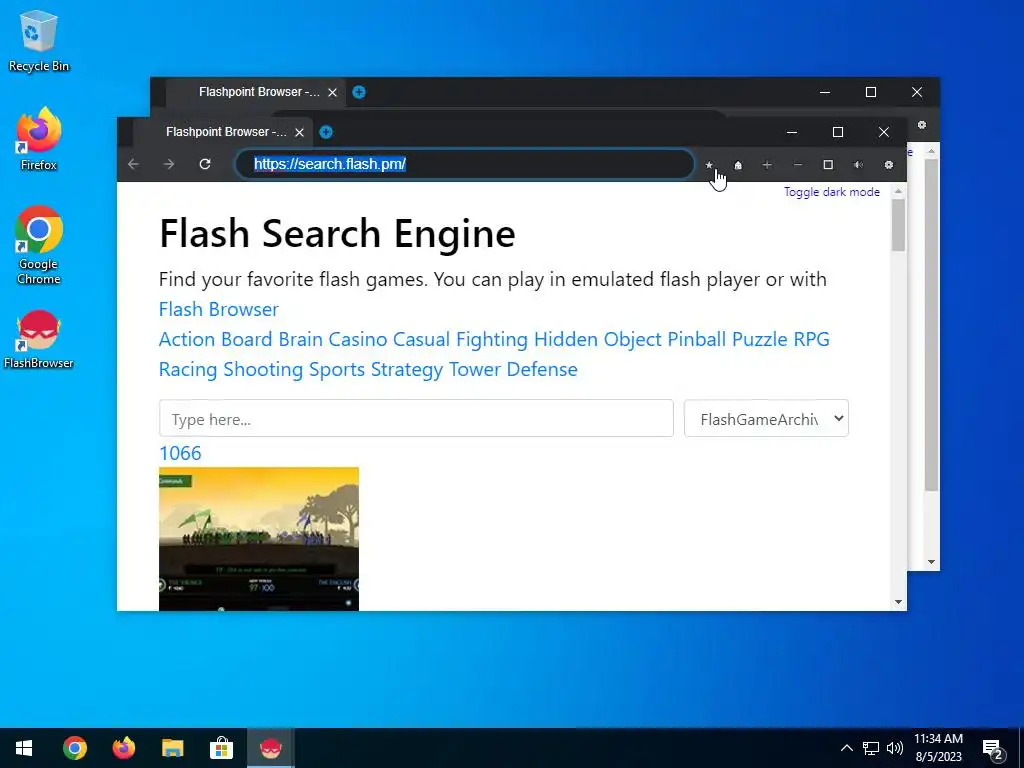Browse the Brain category

[300, 339]
